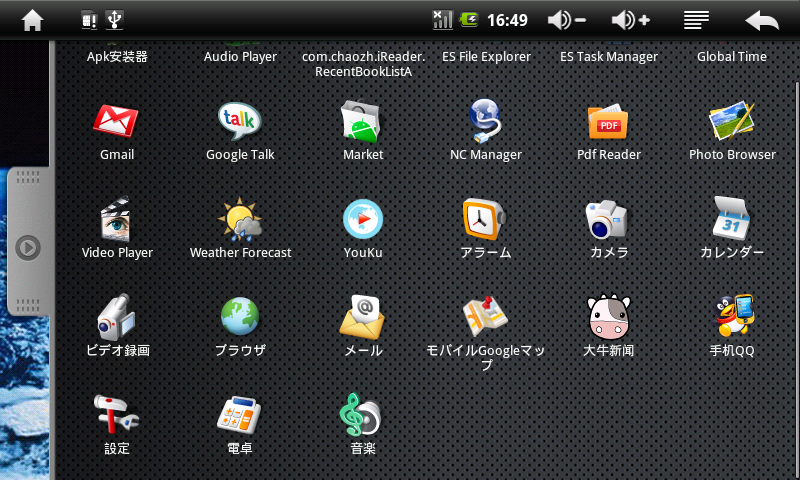
Task: Click the app drawer scrollbar on the right
Action: [x=797, y=281]
